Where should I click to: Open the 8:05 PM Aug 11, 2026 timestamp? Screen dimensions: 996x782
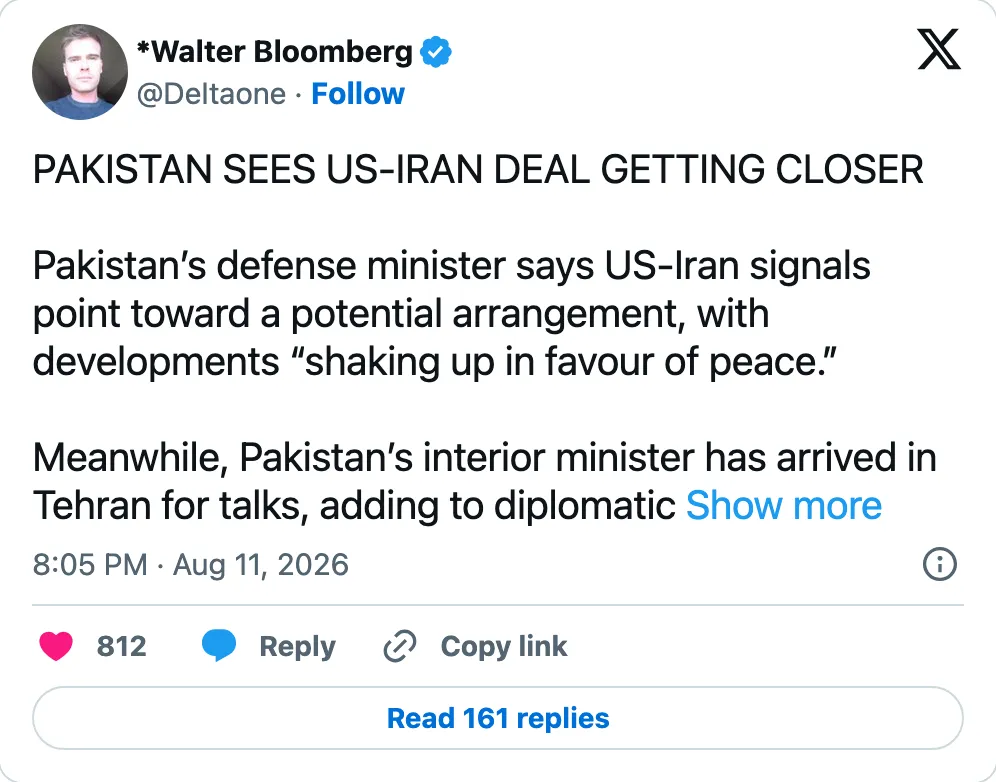pyautogui.click(x=191, y=564)
